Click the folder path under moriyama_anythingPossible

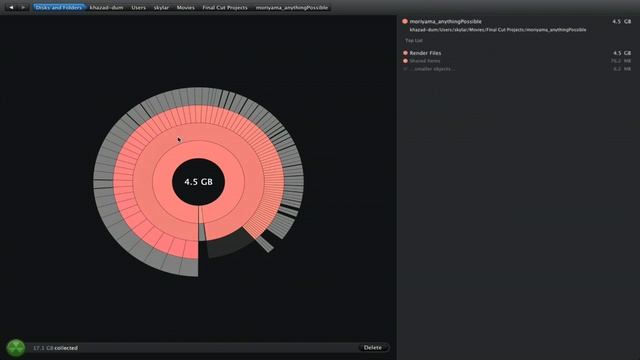pos(498,30)
